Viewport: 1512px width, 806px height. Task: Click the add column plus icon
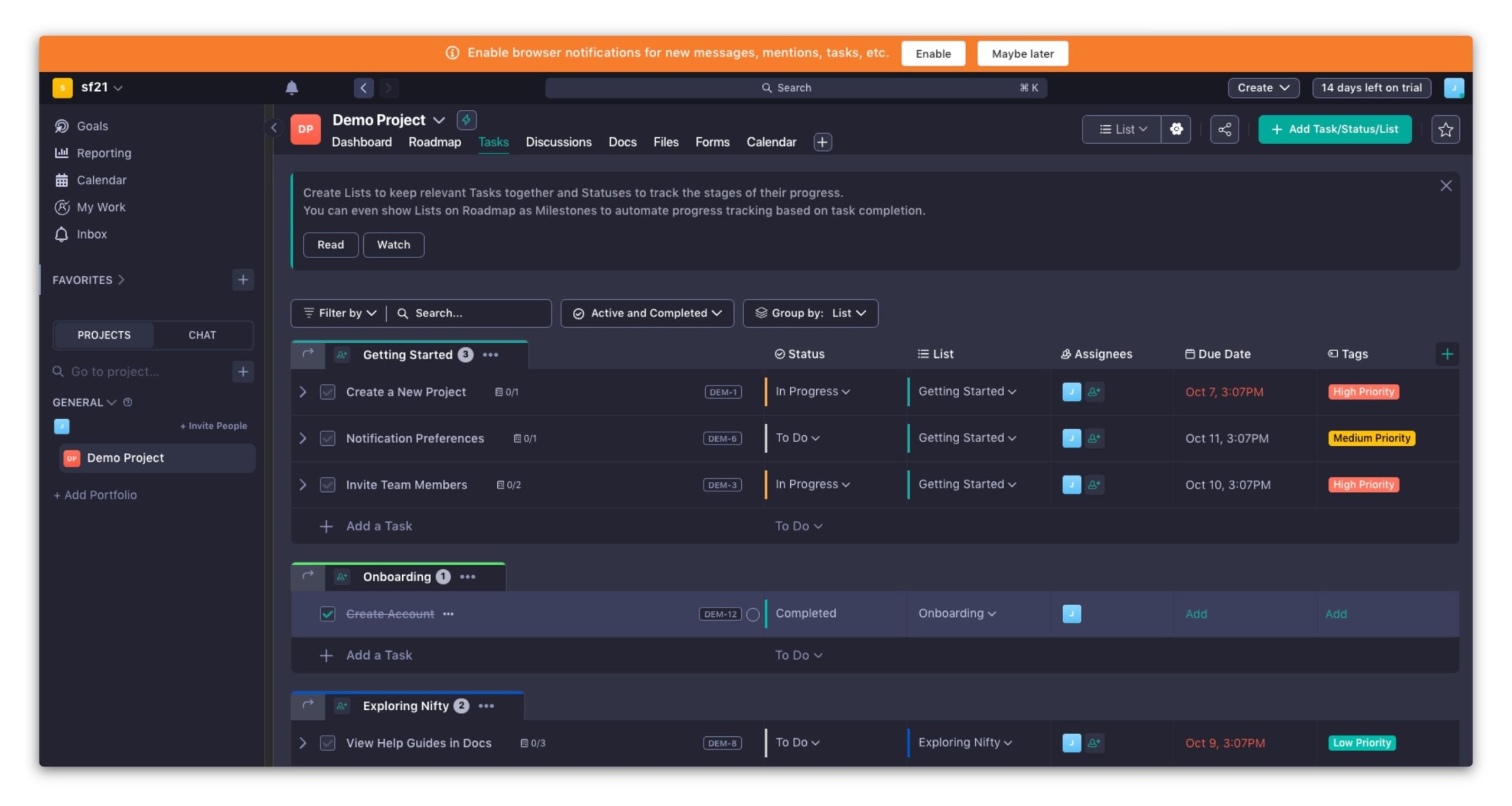tap(1447, 354)
